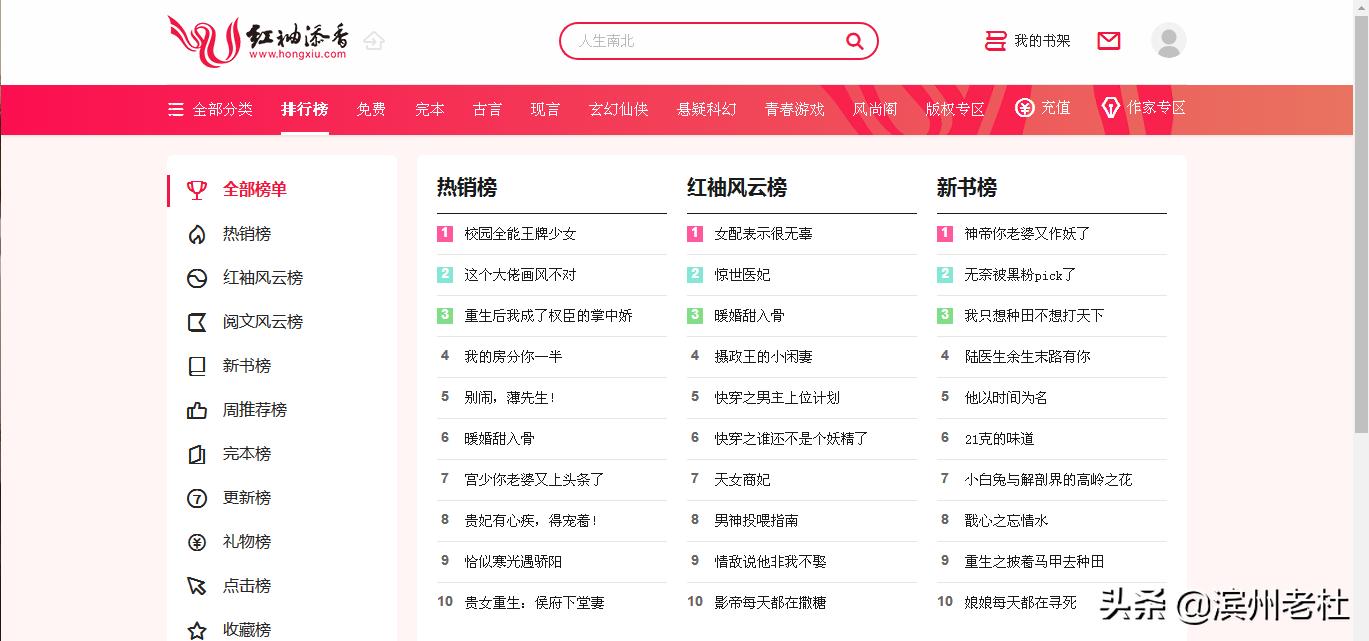Click the thumbs-up icon next to 周推荐榜
This screenshot has width=1369, height=641.
[x=196, y=409]
